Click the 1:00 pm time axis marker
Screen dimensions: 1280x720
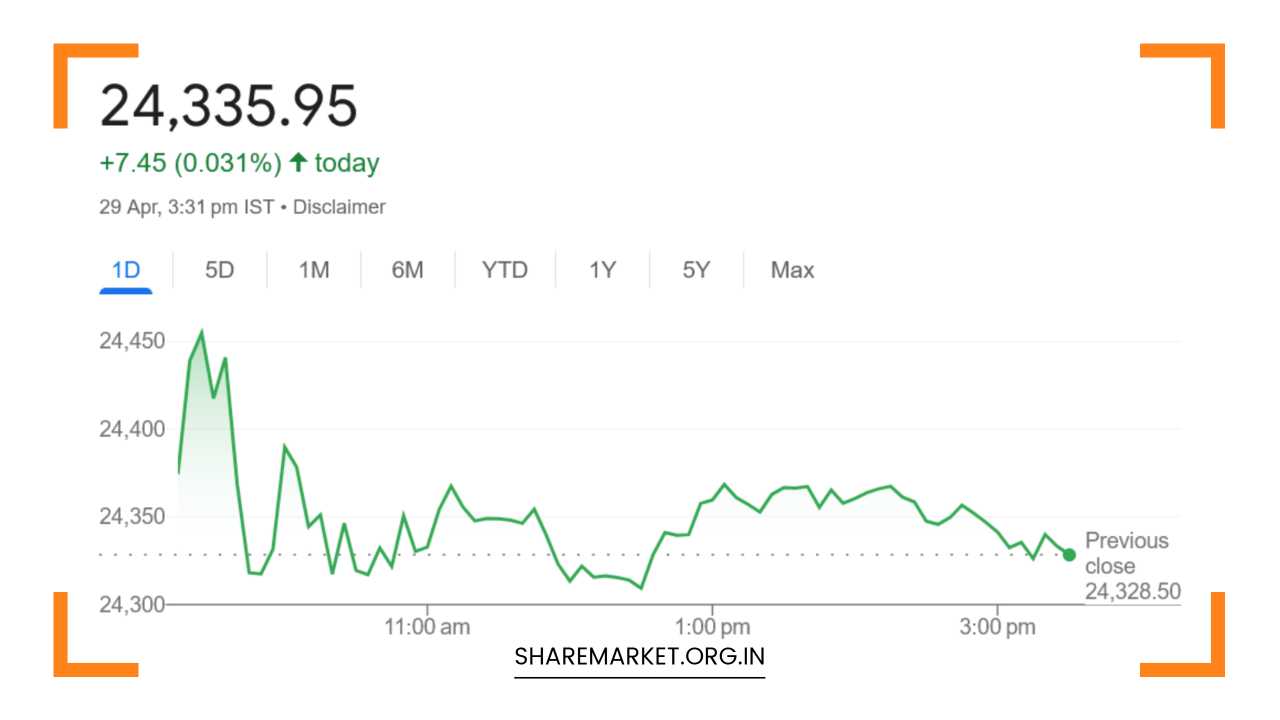712,628
